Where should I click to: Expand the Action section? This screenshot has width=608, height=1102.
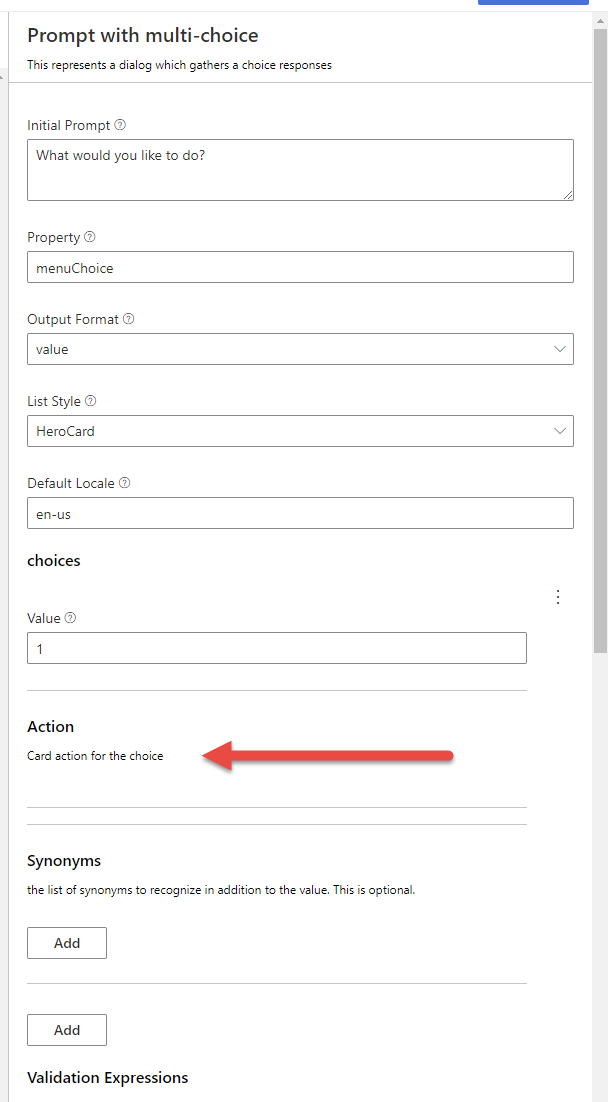[x=50, y=727]
